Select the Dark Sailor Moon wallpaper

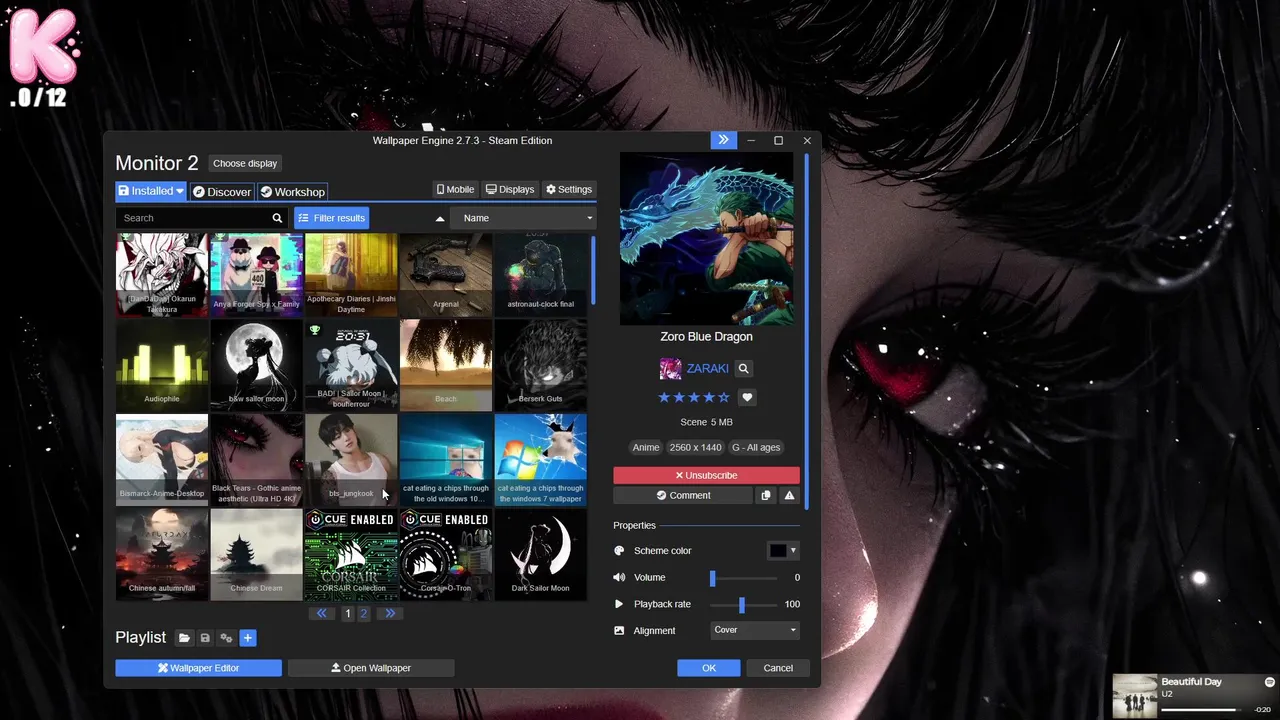[540, 555]
